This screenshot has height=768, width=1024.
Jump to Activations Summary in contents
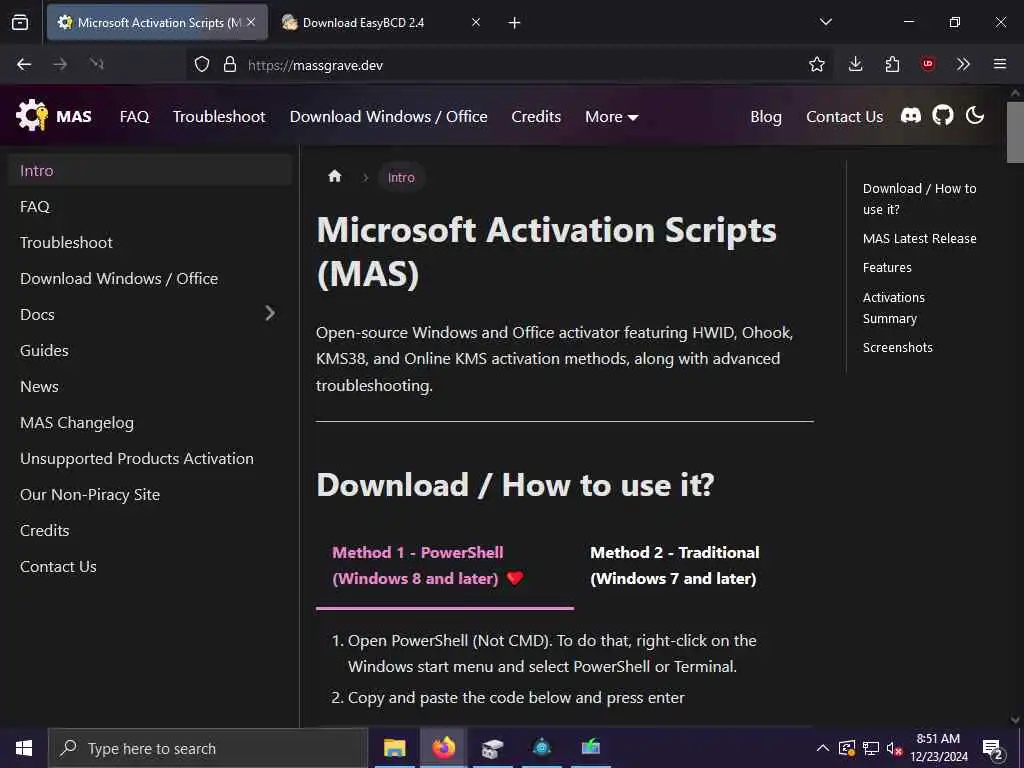[893, 308]
